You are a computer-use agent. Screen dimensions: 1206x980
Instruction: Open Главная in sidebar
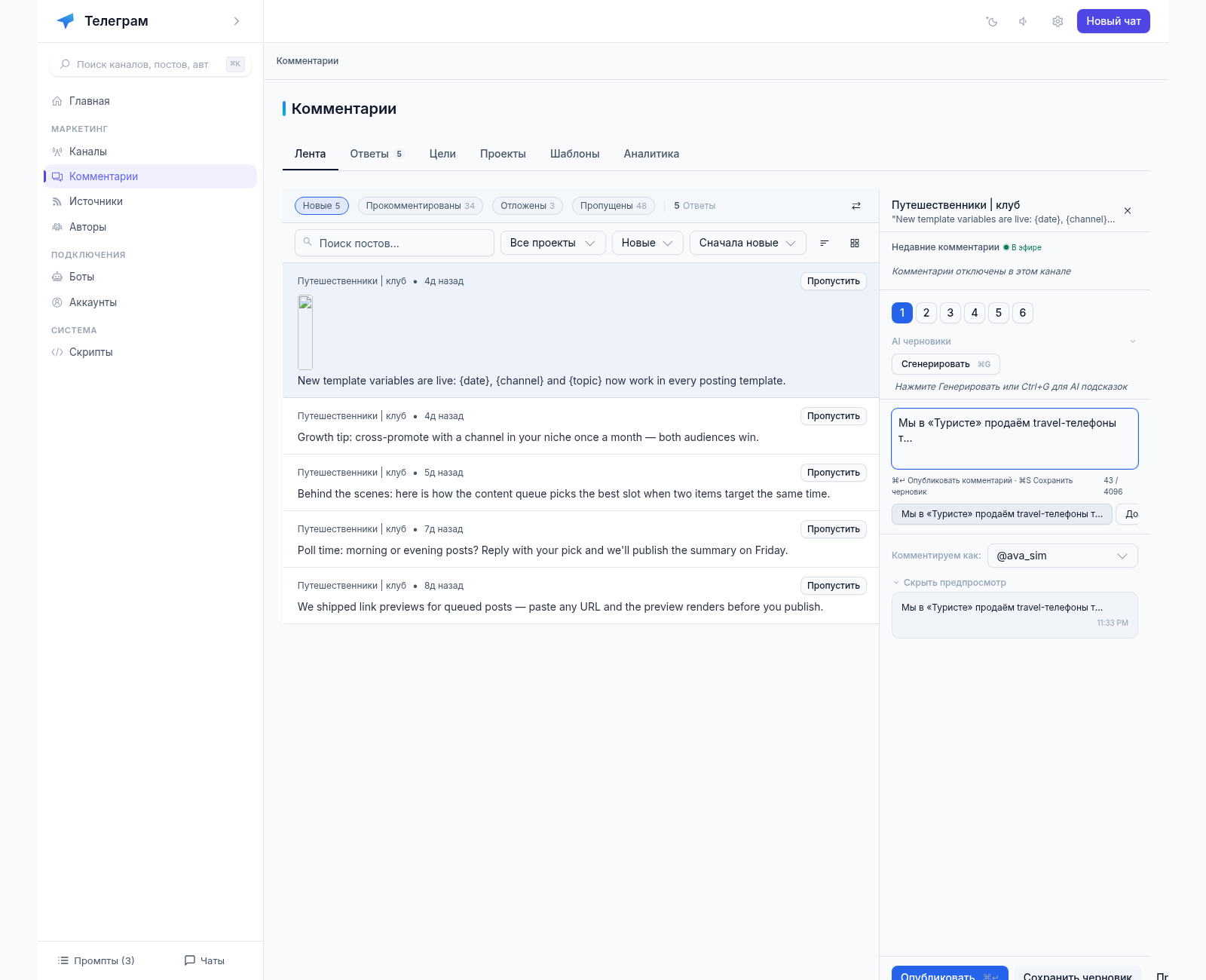pos(150,101)
